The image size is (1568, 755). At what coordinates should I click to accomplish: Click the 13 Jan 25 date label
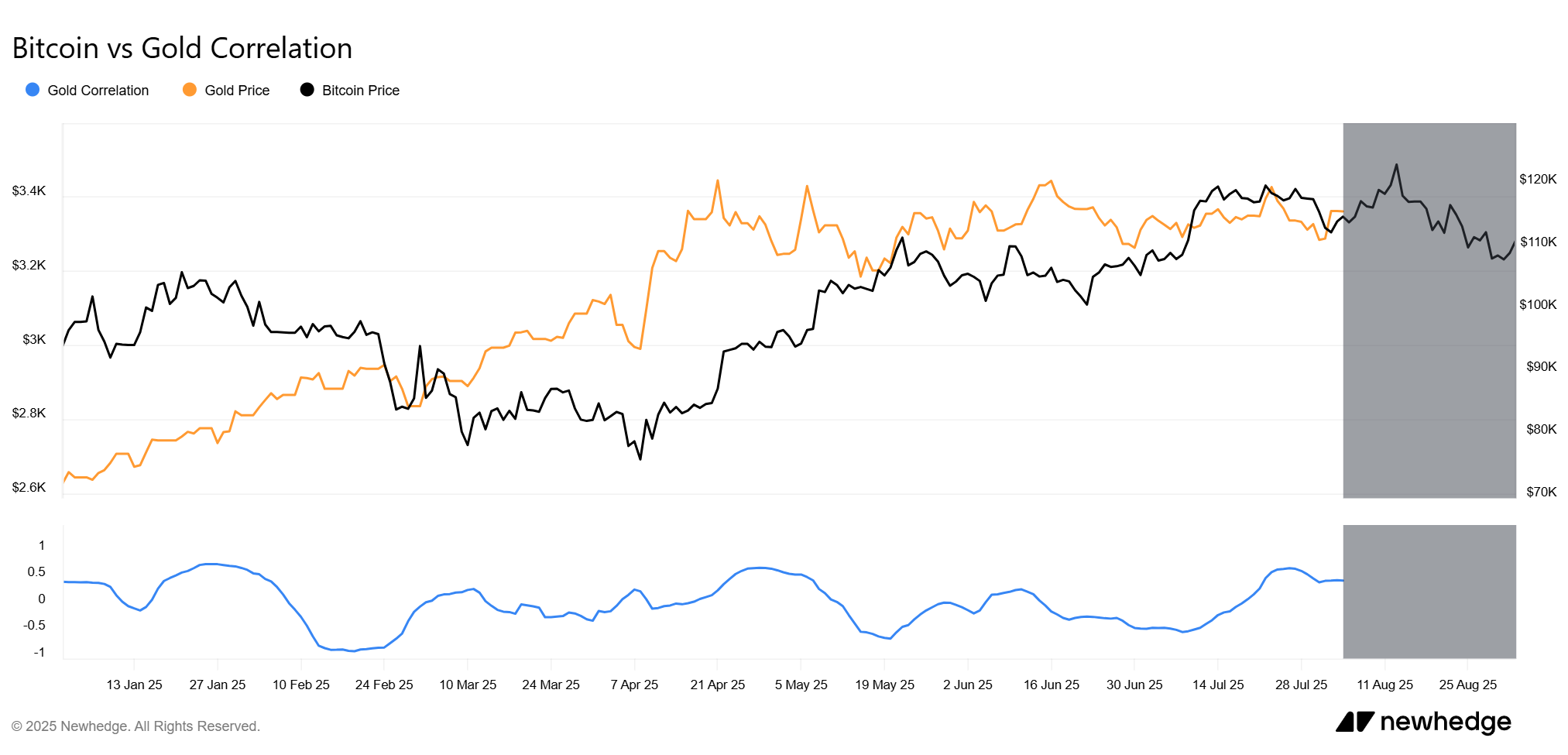[134, 685]
